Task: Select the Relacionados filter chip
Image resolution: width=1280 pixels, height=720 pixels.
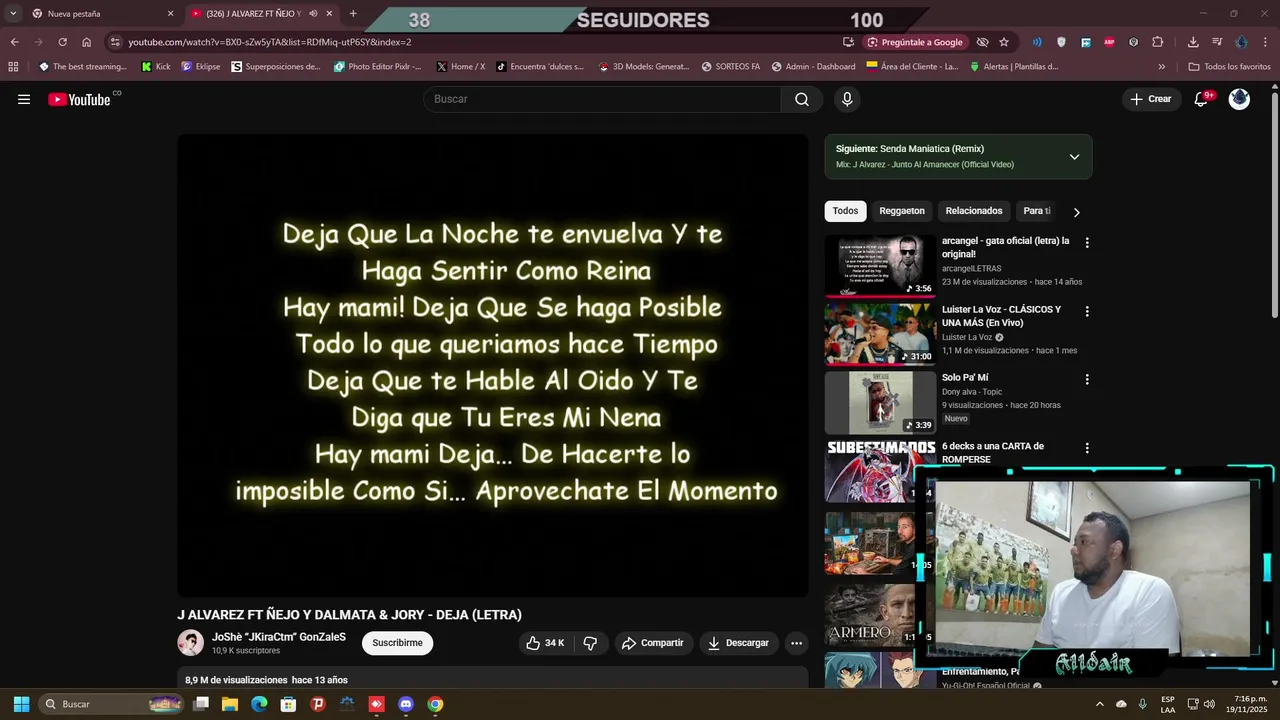Action: point(974,211)
